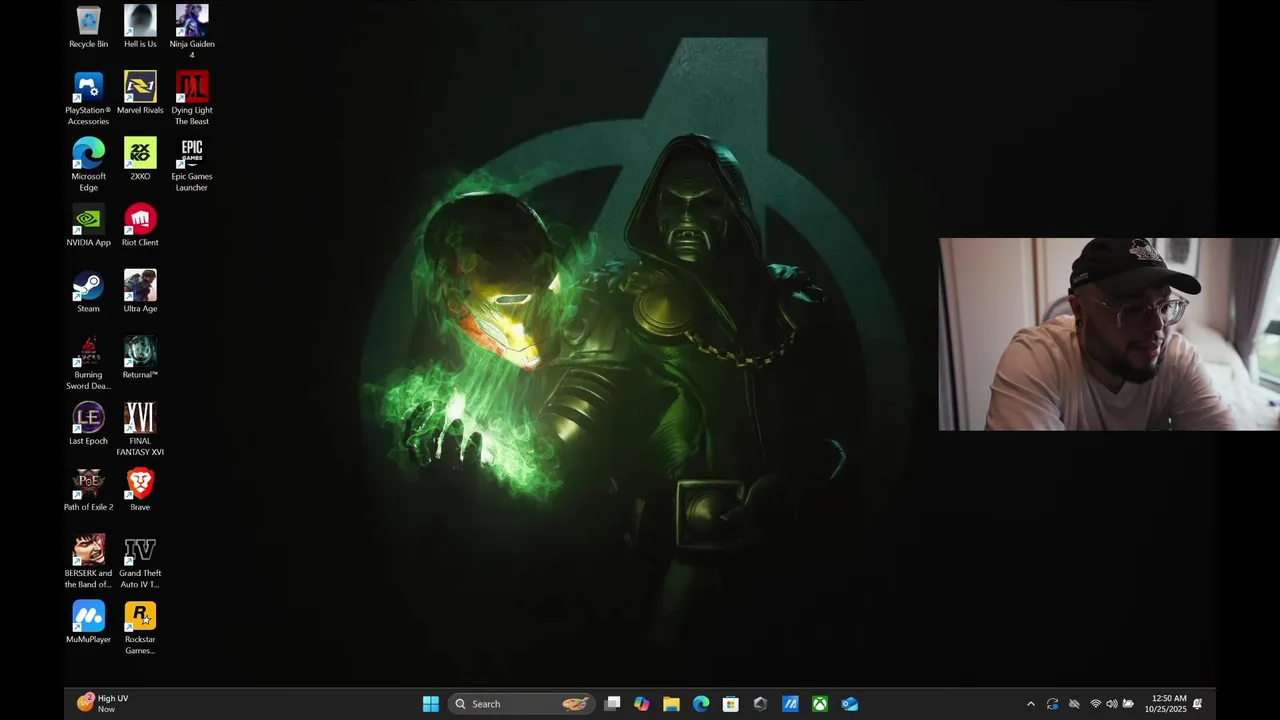Select the Steam desktop shortcut

click(x=88, y=291)
